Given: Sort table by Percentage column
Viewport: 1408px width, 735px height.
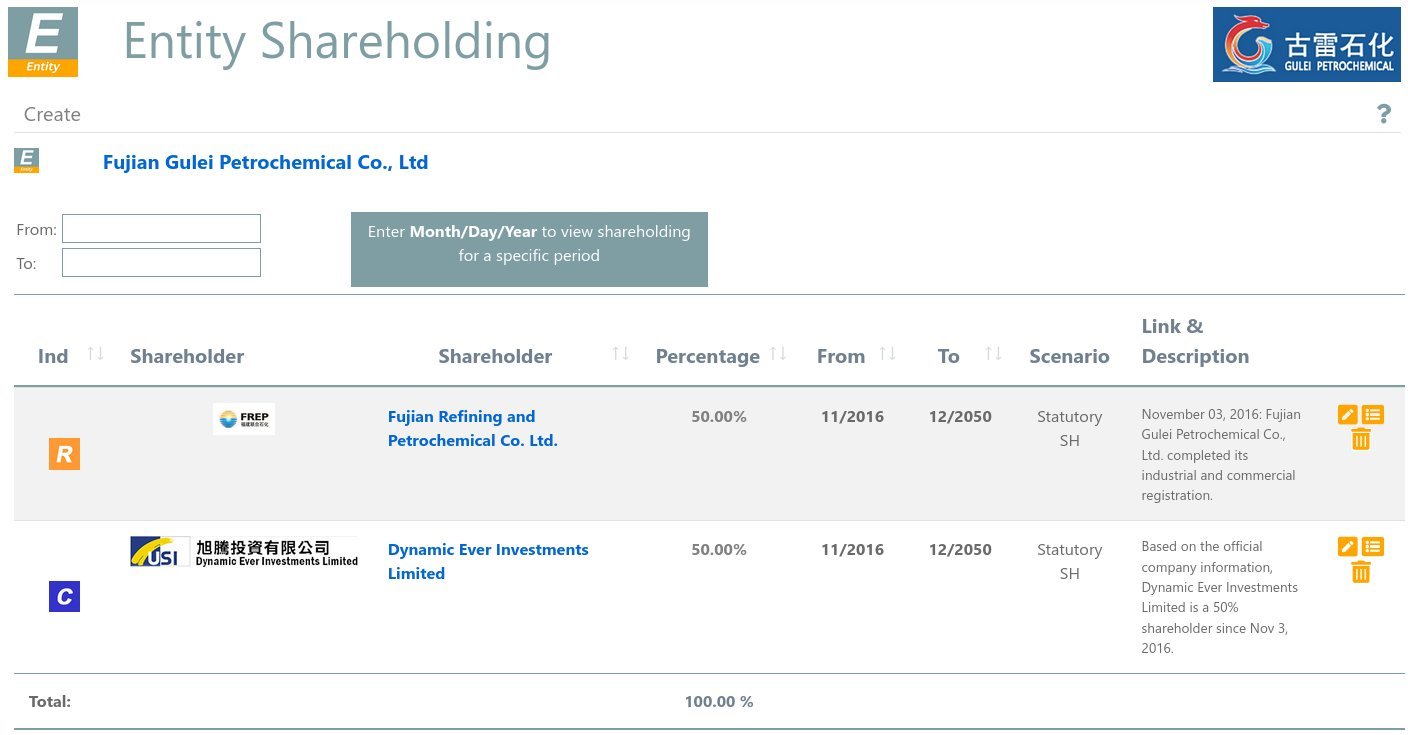Looking at the screenshot, I should [778, 354].
